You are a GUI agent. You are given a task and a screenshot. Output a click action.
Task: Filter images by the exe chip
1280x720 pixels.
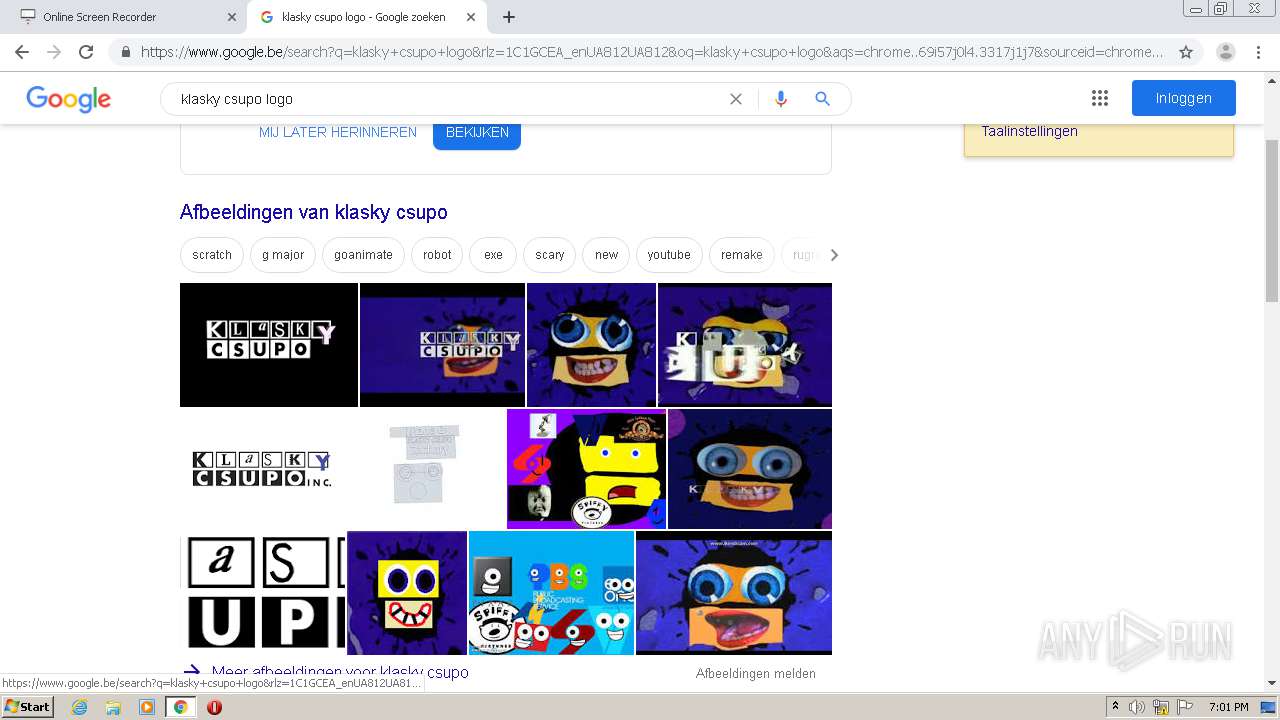493,255
